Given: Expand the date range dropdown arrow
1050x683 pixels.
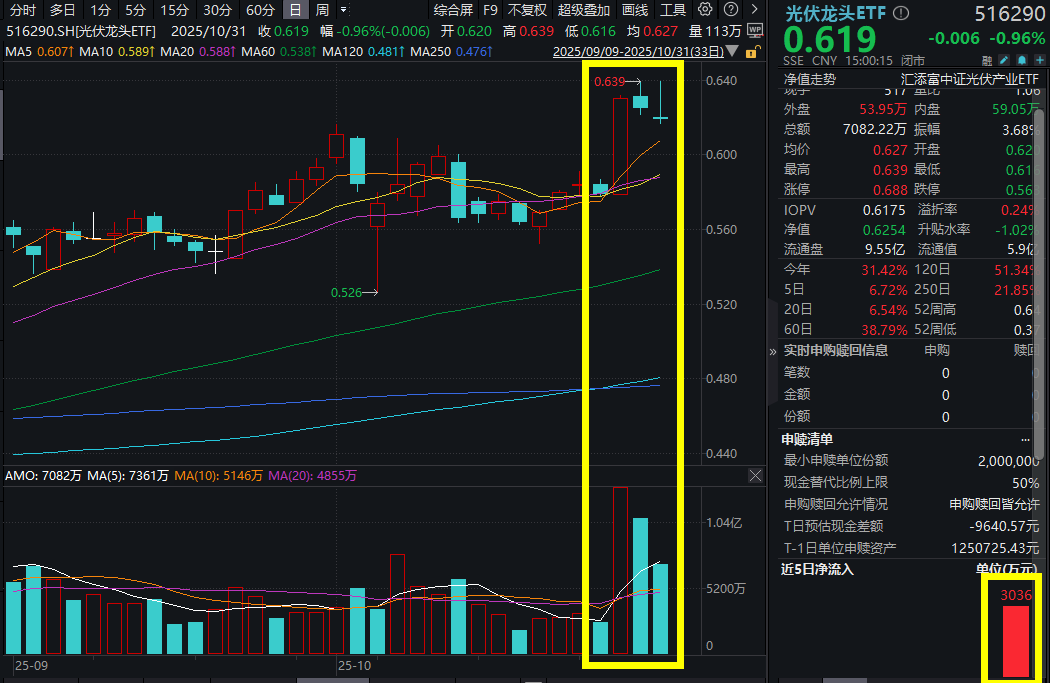Looking at the screenshot, I should point(732,52).
